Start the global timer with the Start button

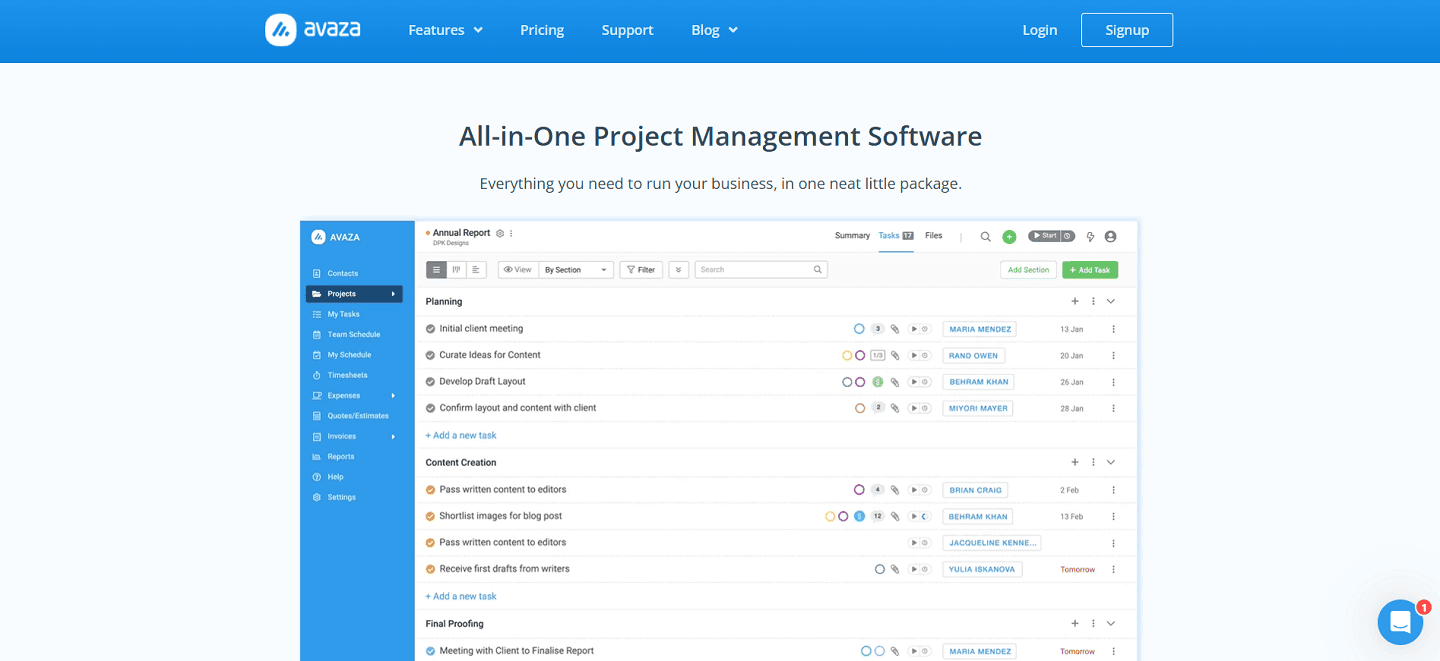pos(1047,235)
